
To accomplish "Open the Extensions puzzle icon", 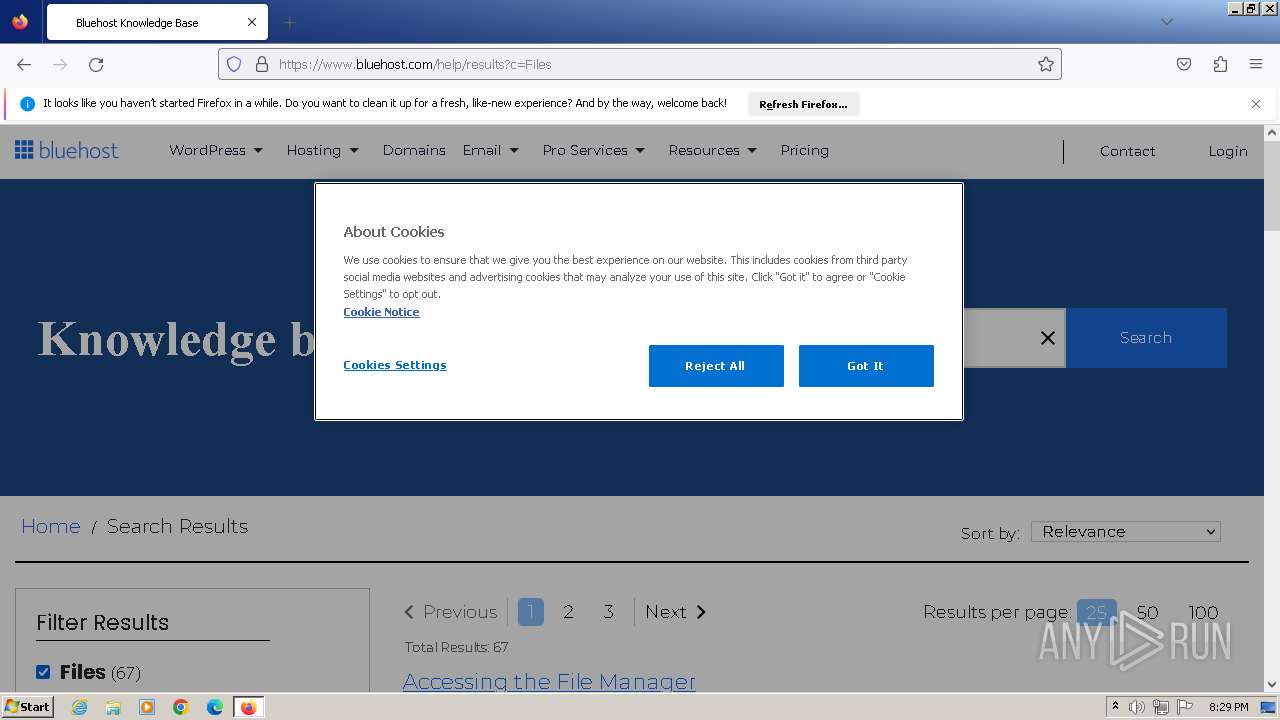I will coord(1220,64).
